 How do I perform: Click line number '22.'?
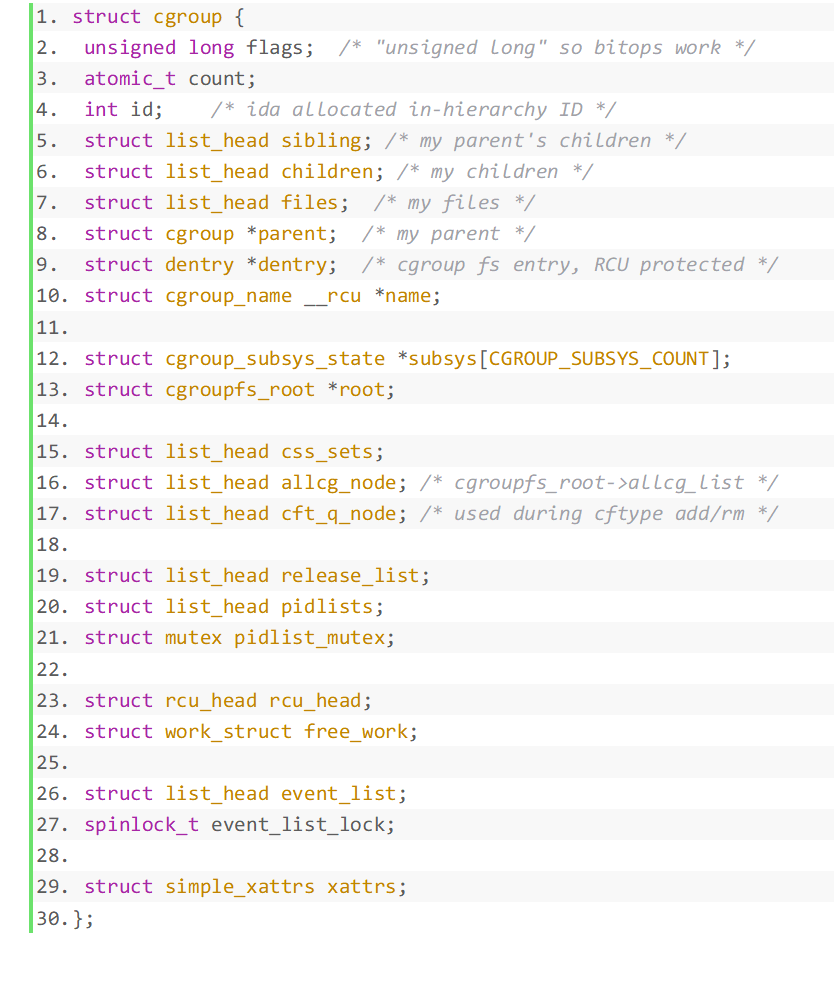(x=52, y=670)
